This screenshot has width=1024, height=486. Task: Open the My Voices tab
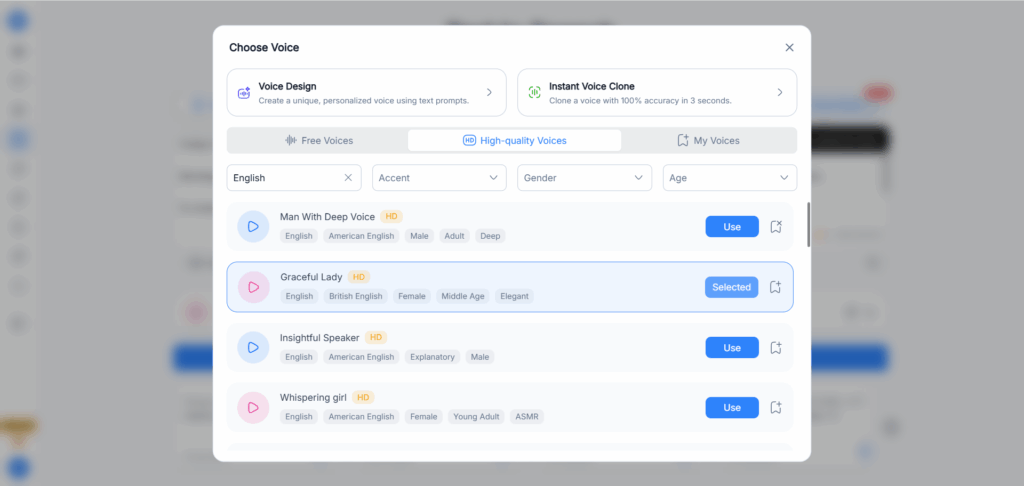point(708,140)
